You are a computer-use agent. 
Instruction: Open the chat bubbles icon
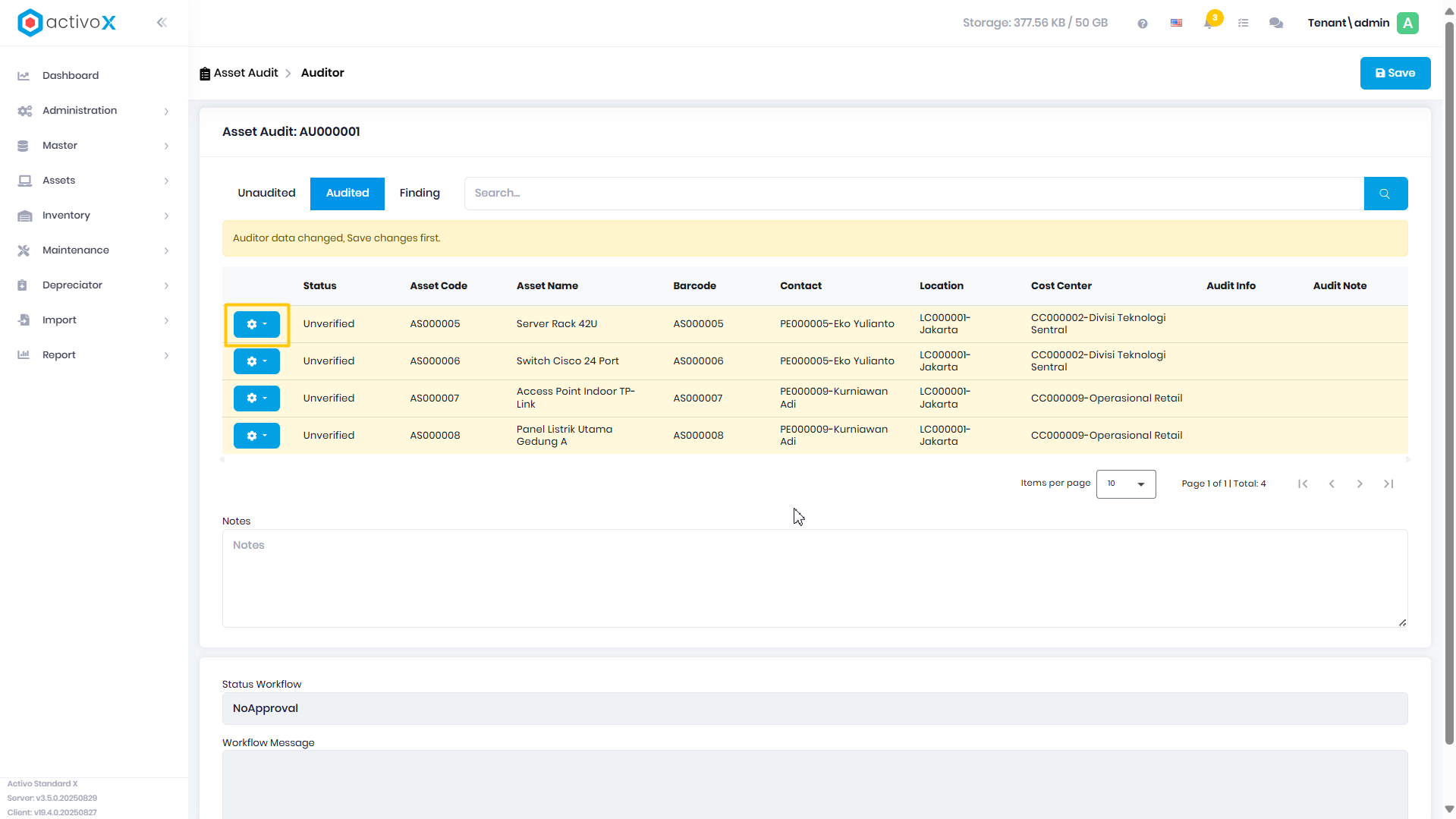click(x=1276, y=24)
